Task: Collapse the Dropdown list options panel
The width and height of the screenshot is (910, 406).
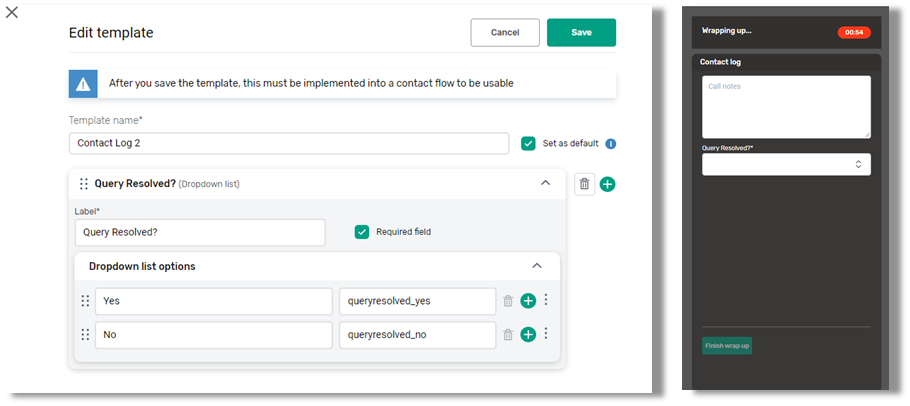Action: tap(537, 266)
